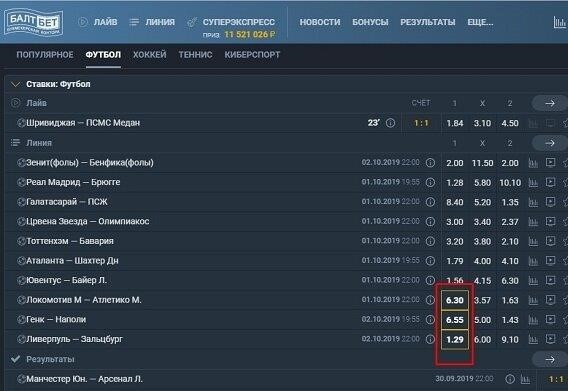Click the arrow button in Лайв row
Image resolution: width=568 pixels, height=391 pixels.
pyautogui.click(x=550, y=103)
